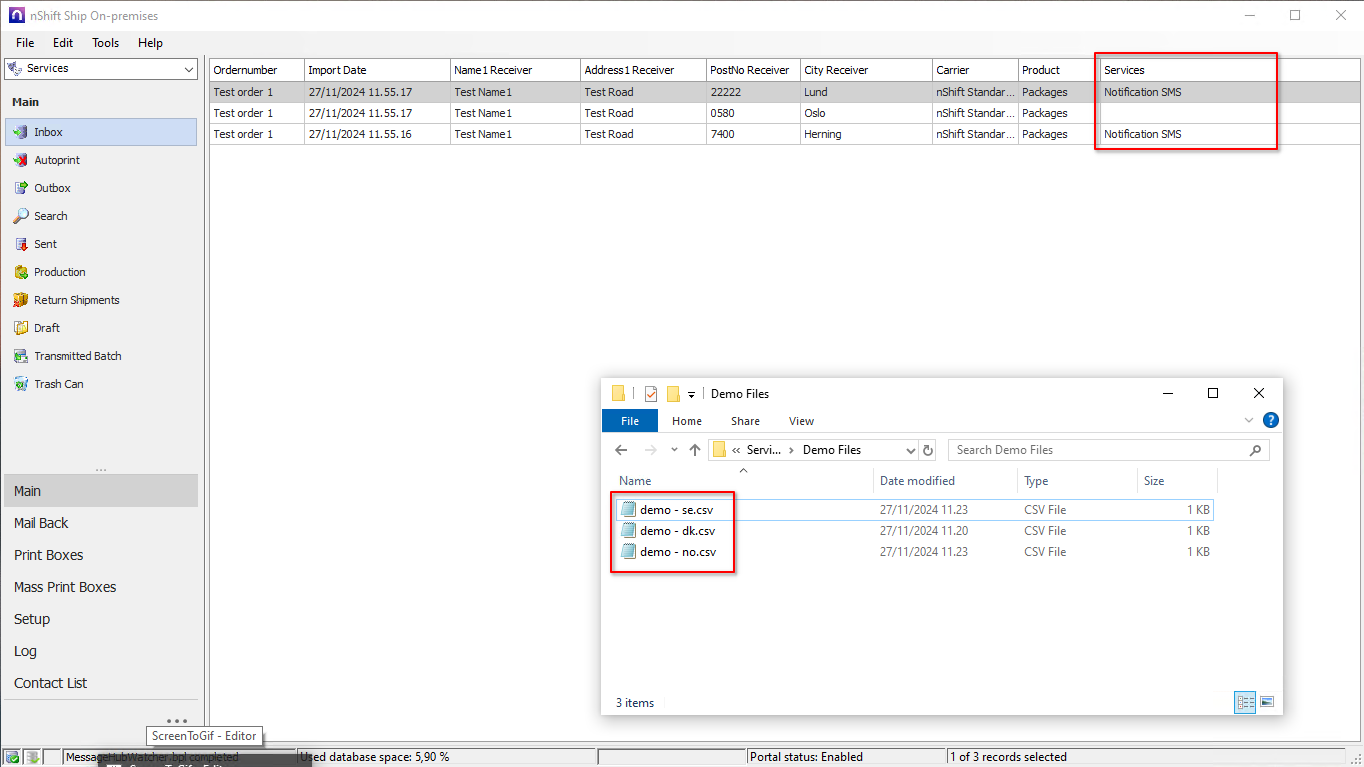Screen dimensions: 1364x767
Task: Open the Autoprint folder in sidebar
Action: click(56, 160)
